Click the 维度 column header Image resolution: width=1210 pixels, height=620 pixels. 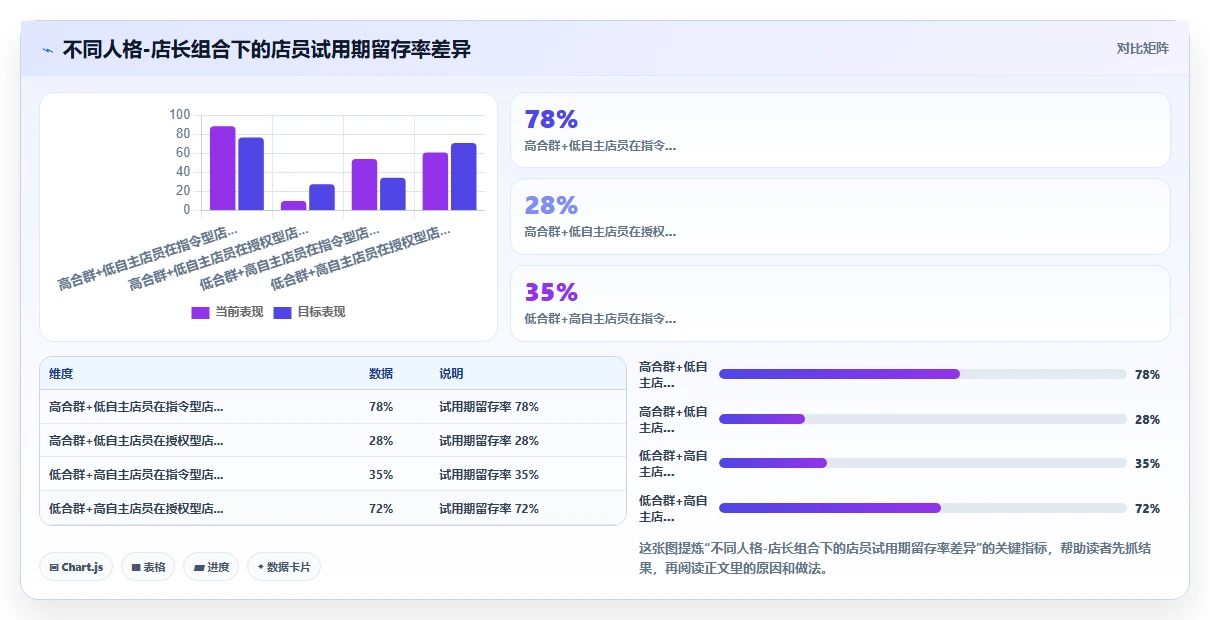click(61, 374)
